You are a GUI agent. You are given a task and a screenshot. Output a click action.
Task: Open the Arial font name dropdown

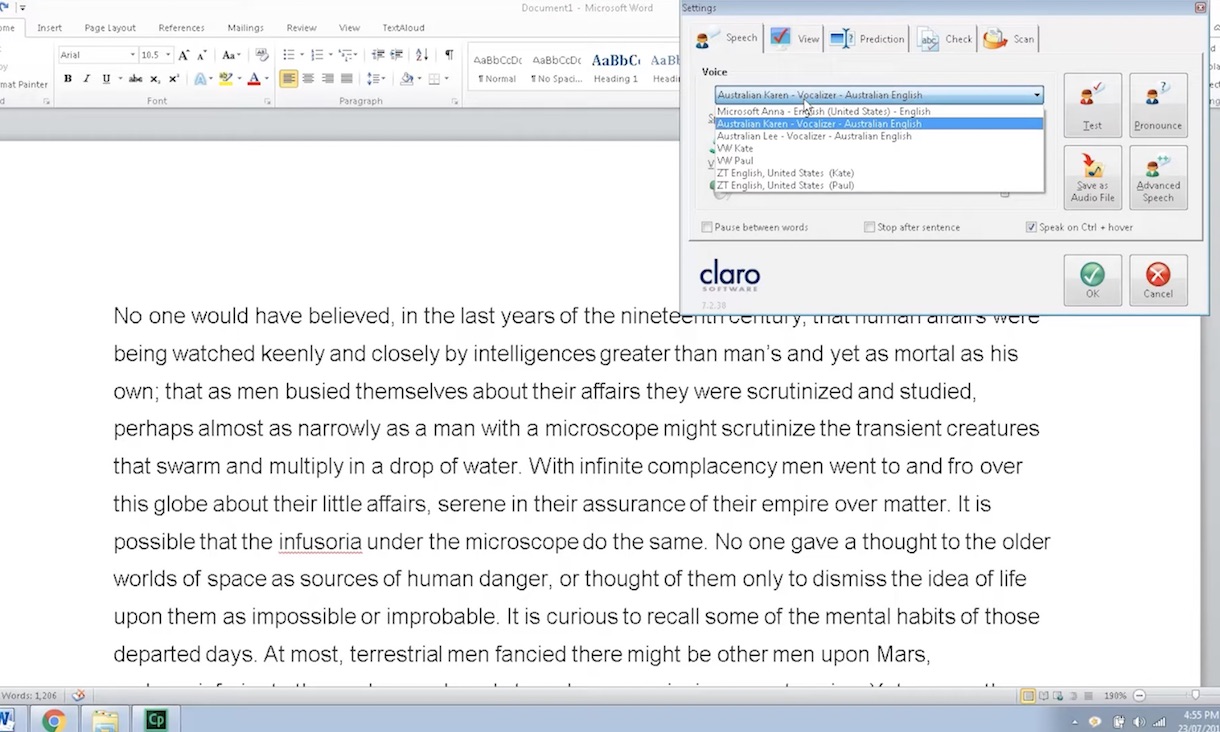click(x=132, y=55)
